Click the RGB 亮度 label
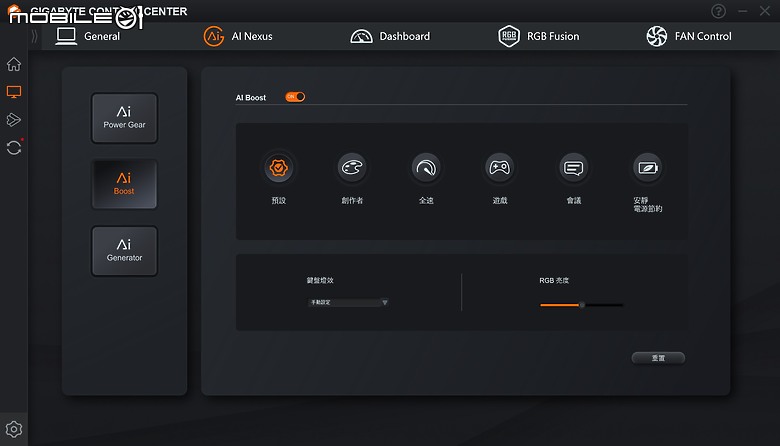This screenshot has width=780, height=446. (x=554, y=280)
